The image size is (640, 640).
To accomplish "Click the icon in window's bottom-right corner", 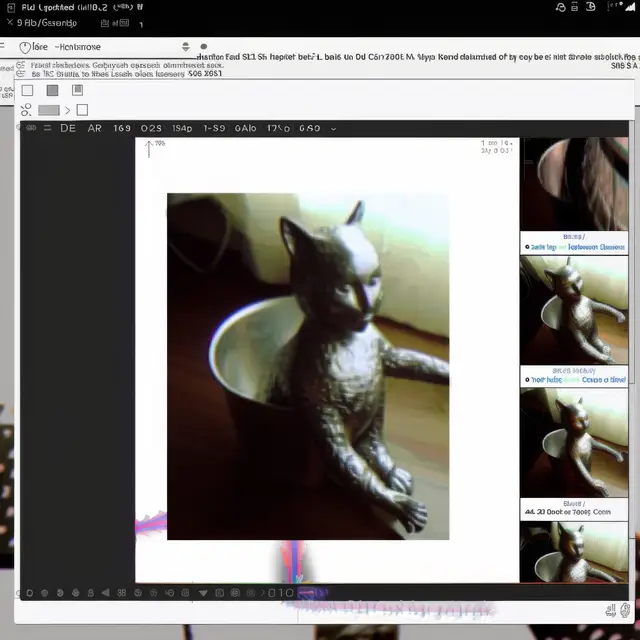I will 624,610.
